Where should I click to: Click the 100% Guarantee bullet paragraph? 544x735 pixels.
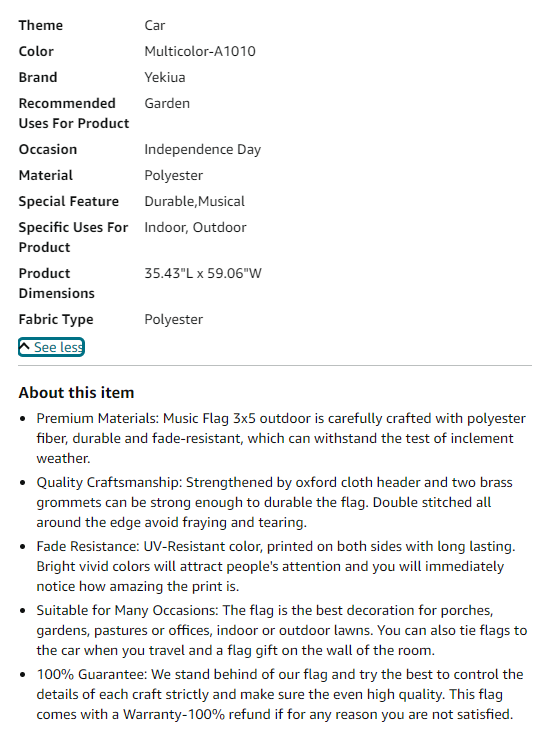[x=280, y=694]
